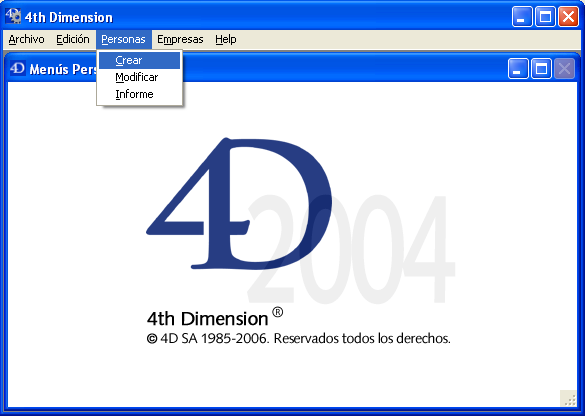Click the large blue 4D logo
Image resolution: width=585 pixels, height=416 pixels.
tap(239, 203)
